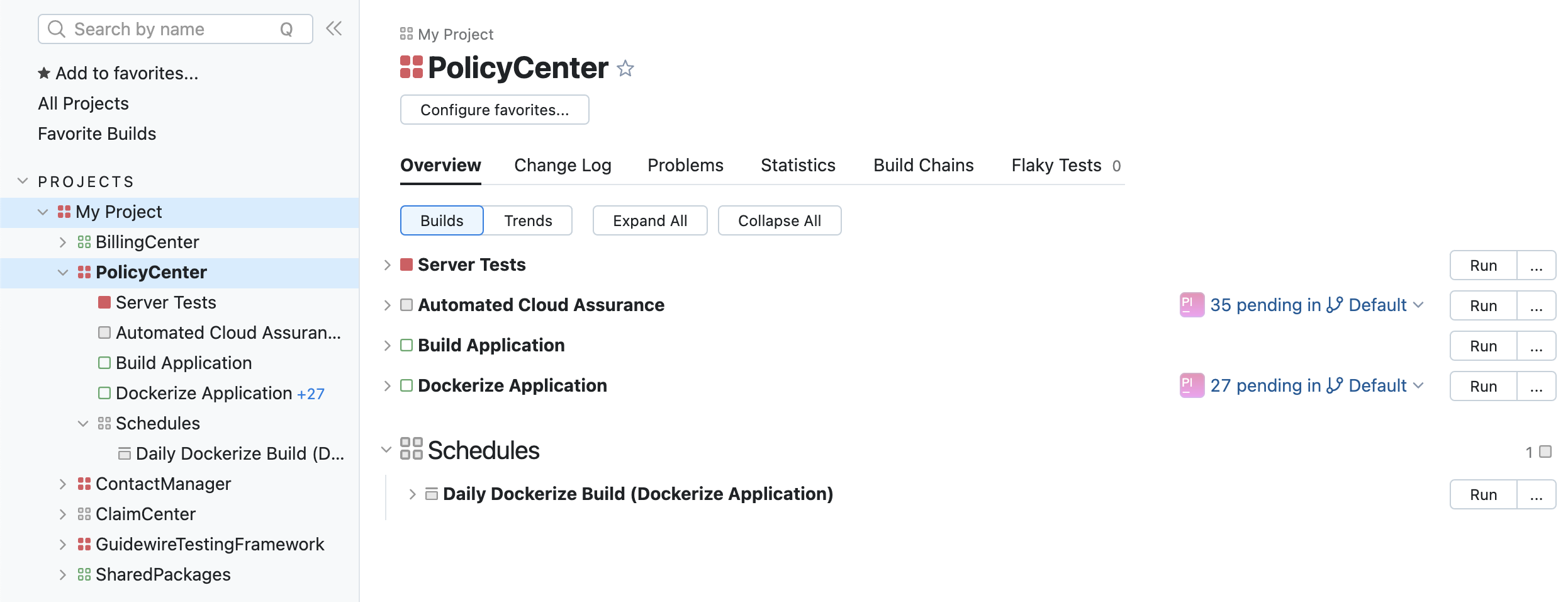Switch to the Trends view toggle
The width and height of the screenshot is (1568, 602).
[527, 221]
